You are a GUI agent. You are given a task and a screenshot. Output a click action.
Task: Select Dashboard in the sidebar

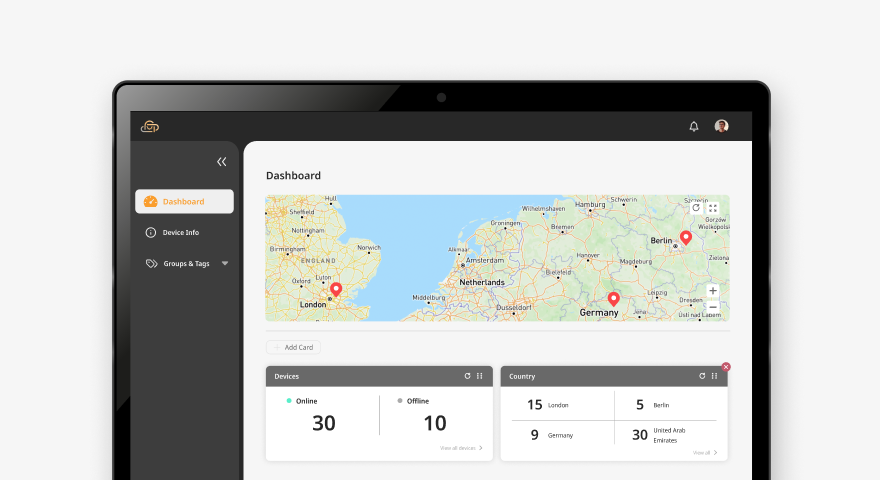point(184,201)
